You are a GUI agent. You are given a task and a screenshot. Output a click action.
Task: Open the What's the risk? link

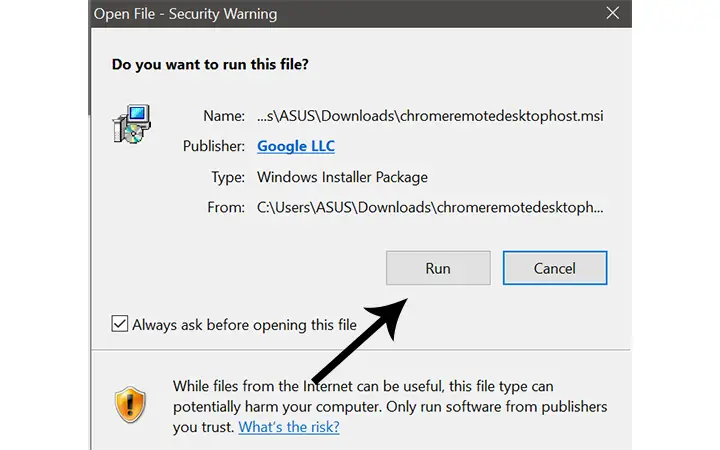289,427
